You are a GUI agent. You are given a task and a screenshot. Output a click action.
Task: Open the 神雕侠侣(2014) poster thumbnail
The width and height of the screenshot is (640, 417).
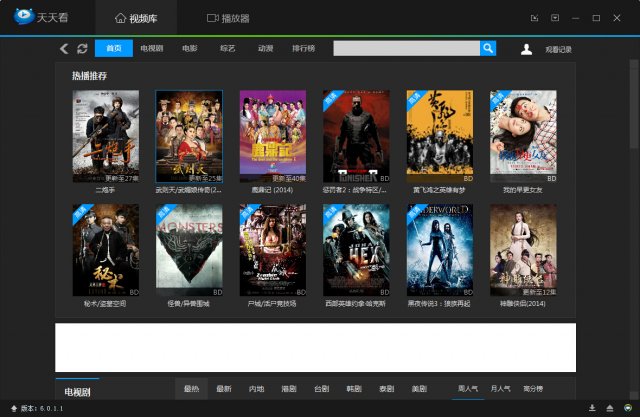(523, 250)
